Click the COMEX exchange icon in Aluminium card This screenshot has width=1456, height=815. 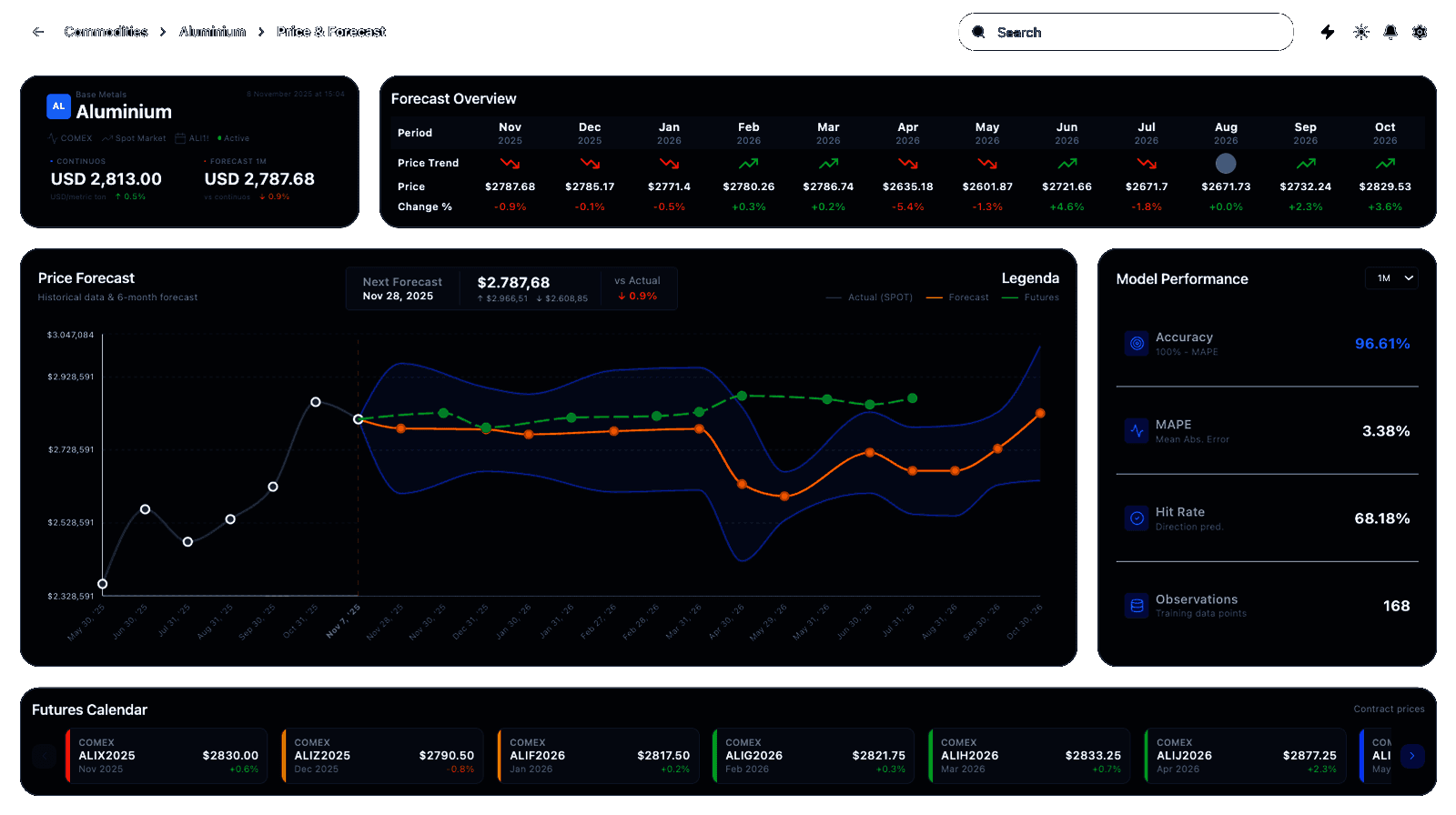pyautogui.click(x=53, y=138)
